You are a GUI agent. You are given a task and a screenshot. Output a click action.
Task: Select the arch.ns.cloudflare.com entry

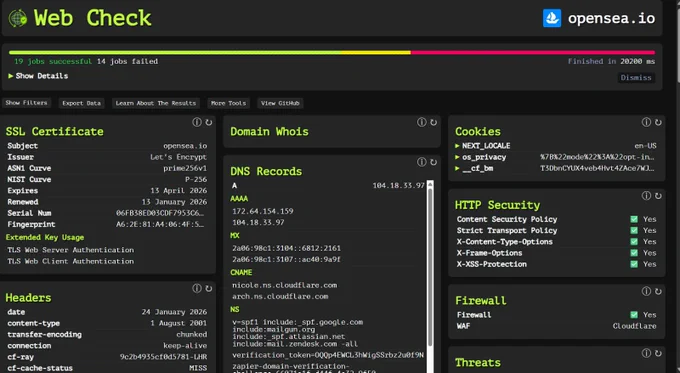coord(280,297)
